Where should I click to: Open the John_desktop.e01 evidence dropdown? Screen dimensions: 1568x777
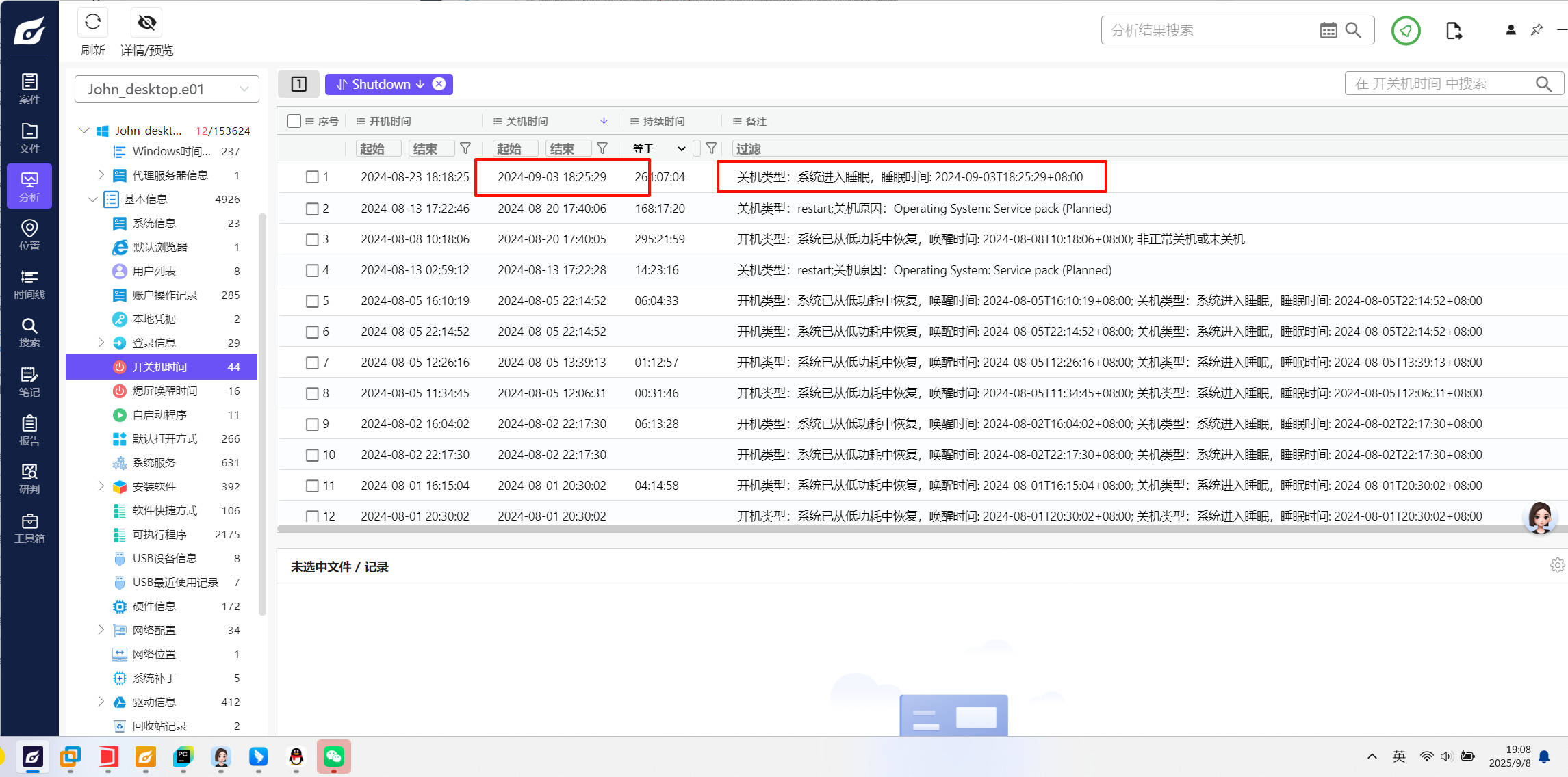click(166, 89)
